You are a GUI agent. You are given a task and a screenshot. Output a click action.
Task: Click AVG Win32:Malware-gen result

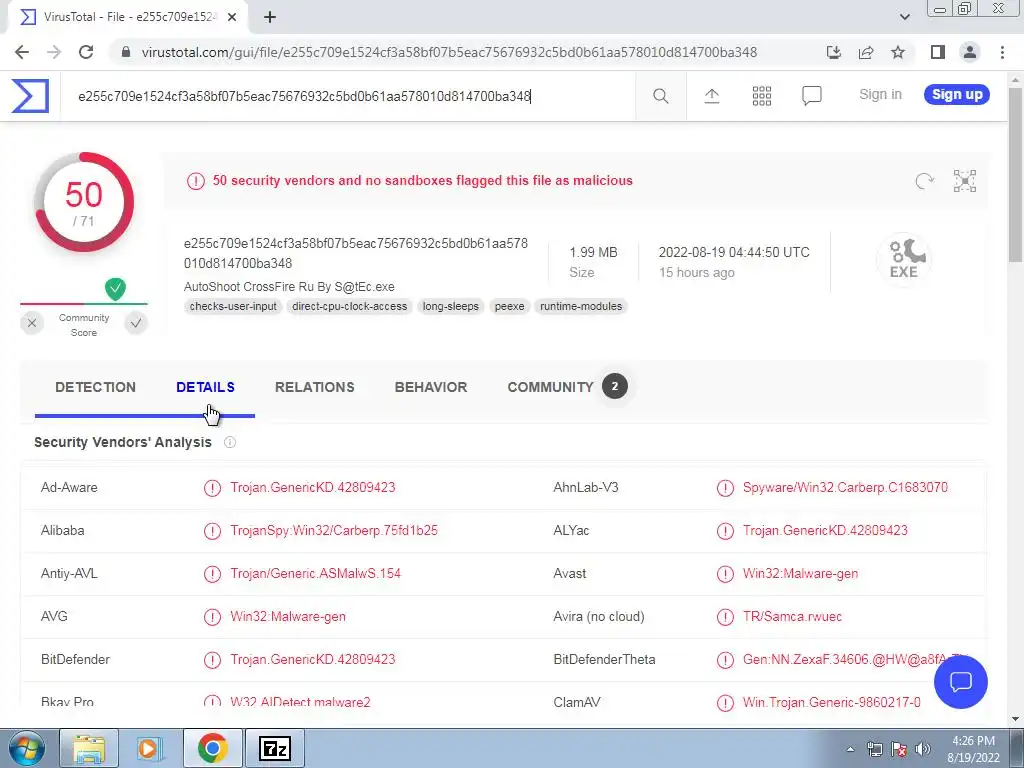(x=288, y=616)
